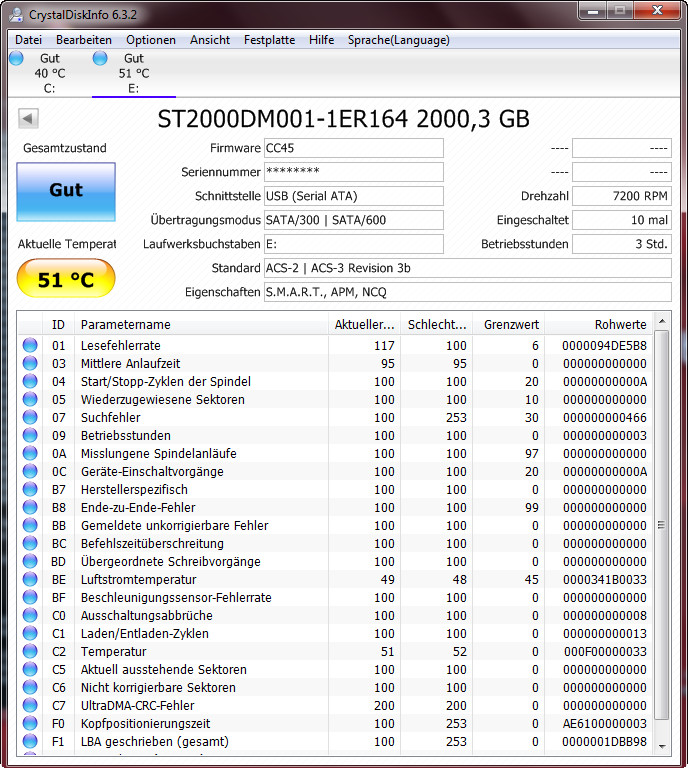Click status orb of Gemeldete unkorrigierbare Fehler row
Viewport: 688px width, 768px height.
(30, 525)
